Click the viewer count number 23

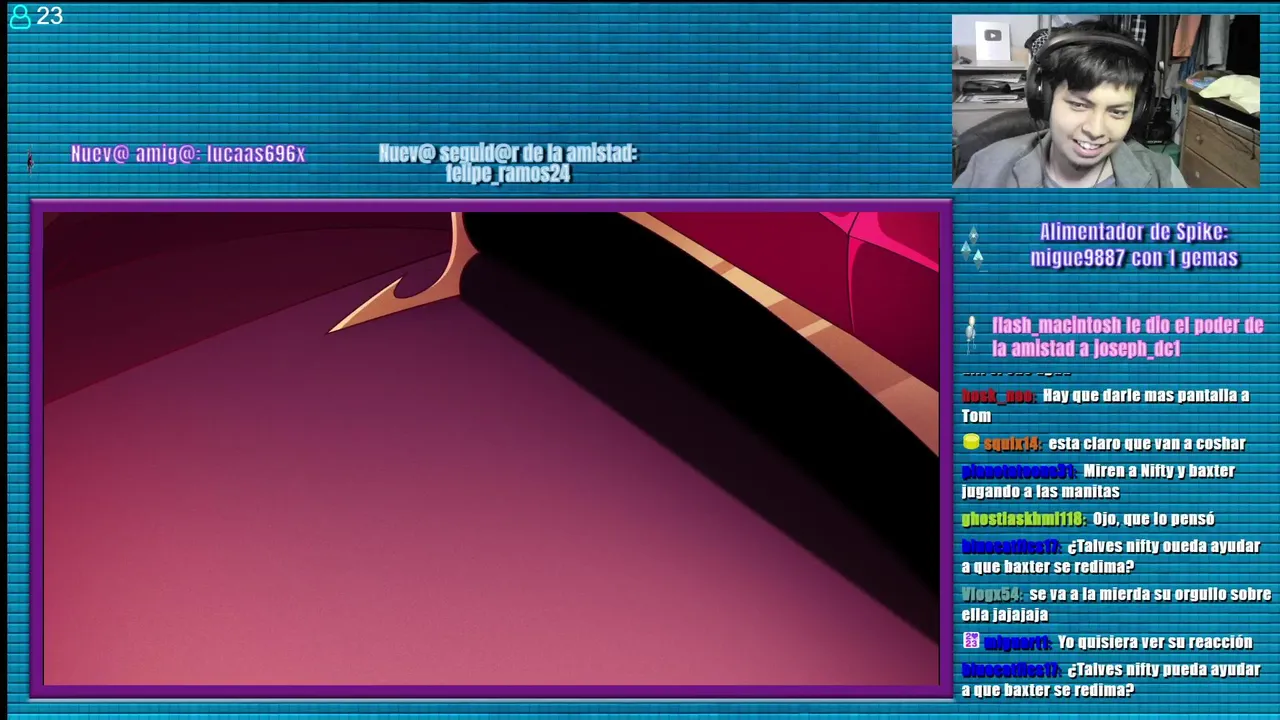[x=49, y=16]
